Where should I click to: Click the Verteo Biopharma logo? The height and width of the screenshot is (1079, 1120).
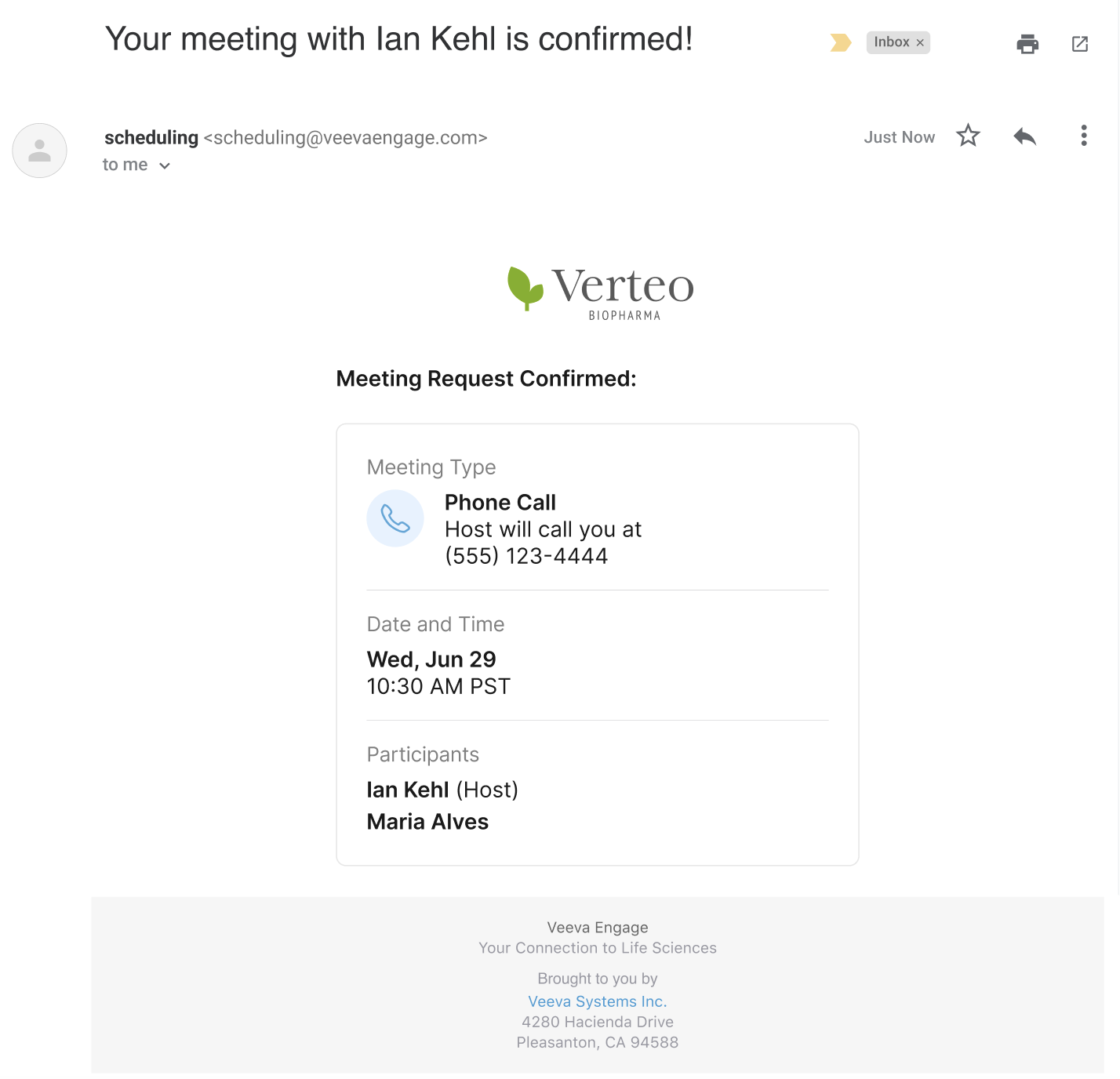(x=601, y=292)
